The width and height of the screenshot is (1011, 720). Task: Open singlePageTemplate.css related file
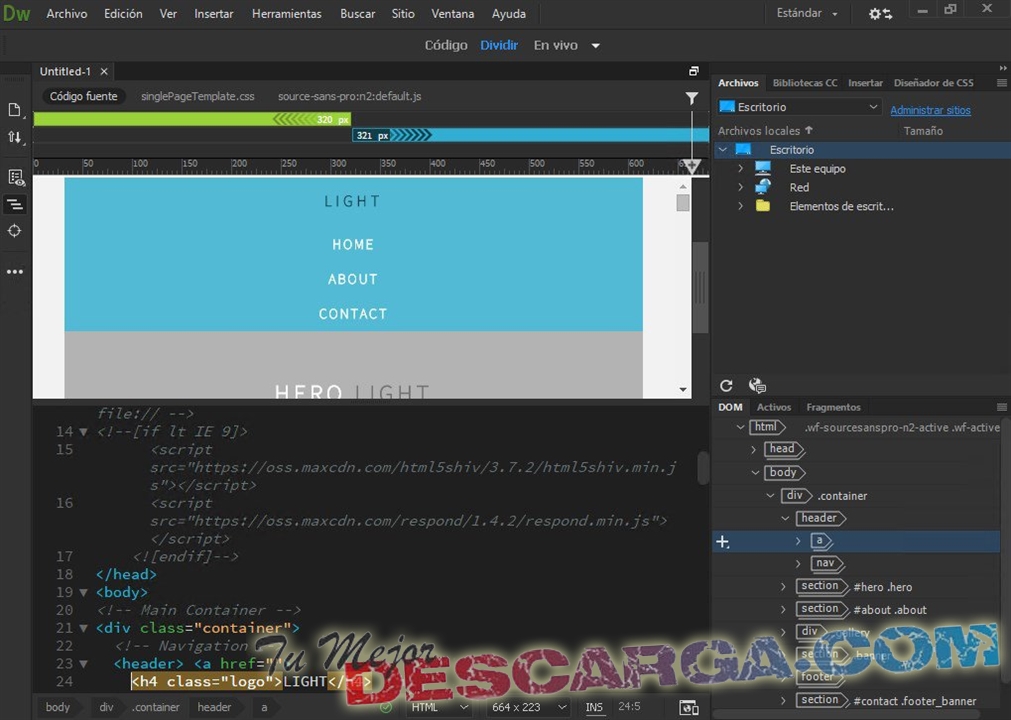tap(198, 96)
